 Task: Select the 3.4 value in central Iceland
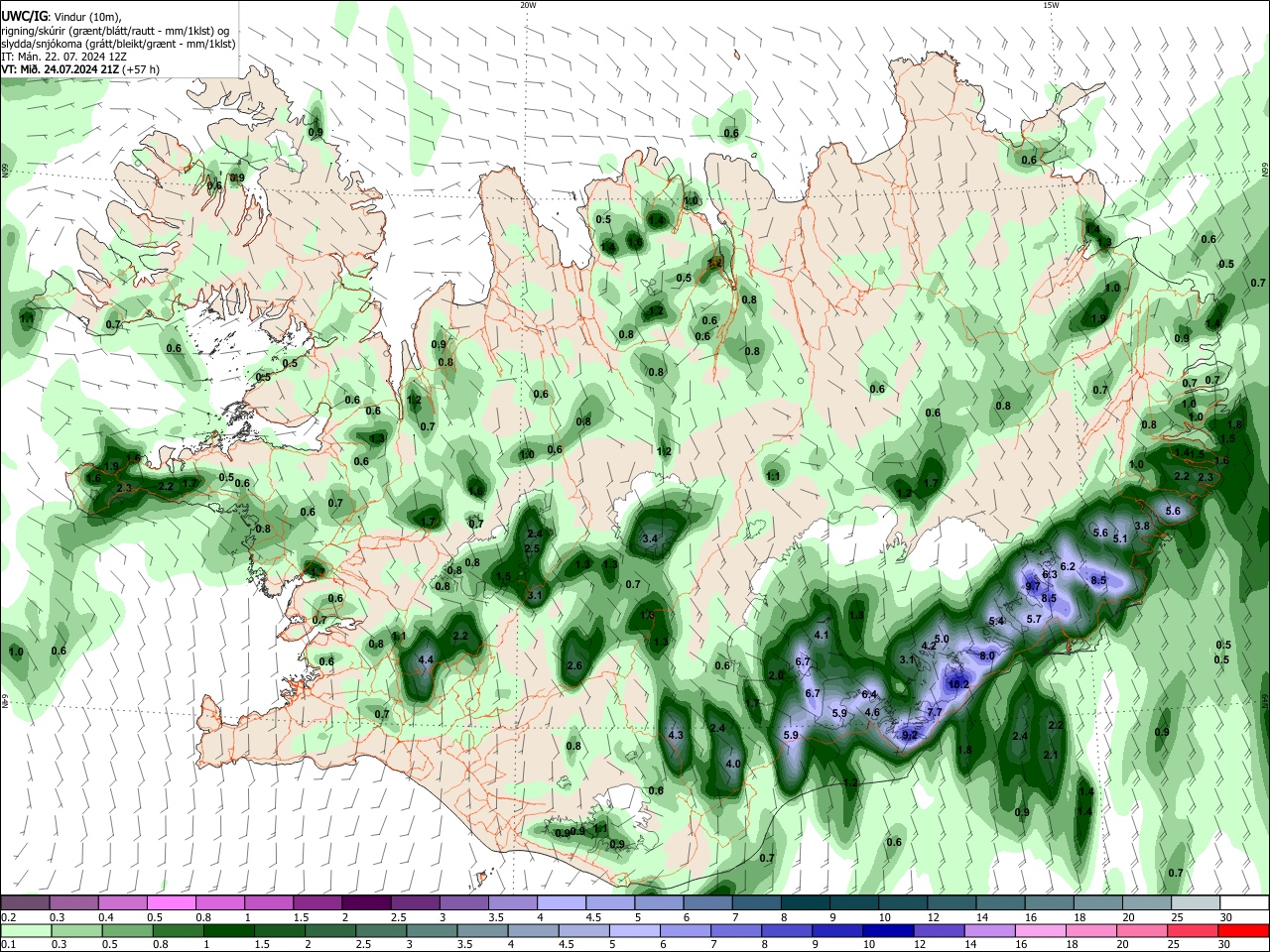tap(651, 538)
